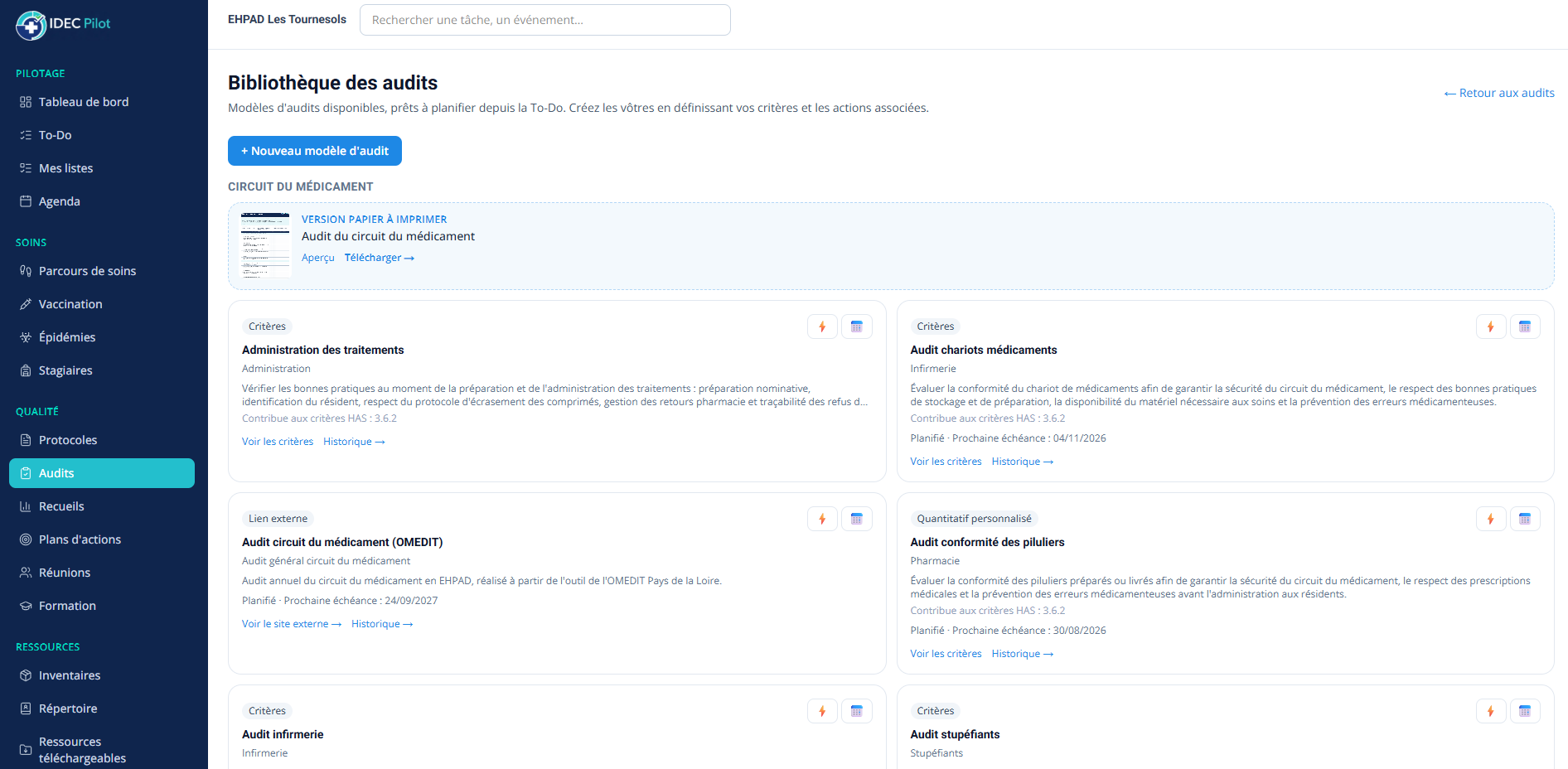Open Inventaires under Ressources
1568x769 pixels.
[102, 675]
